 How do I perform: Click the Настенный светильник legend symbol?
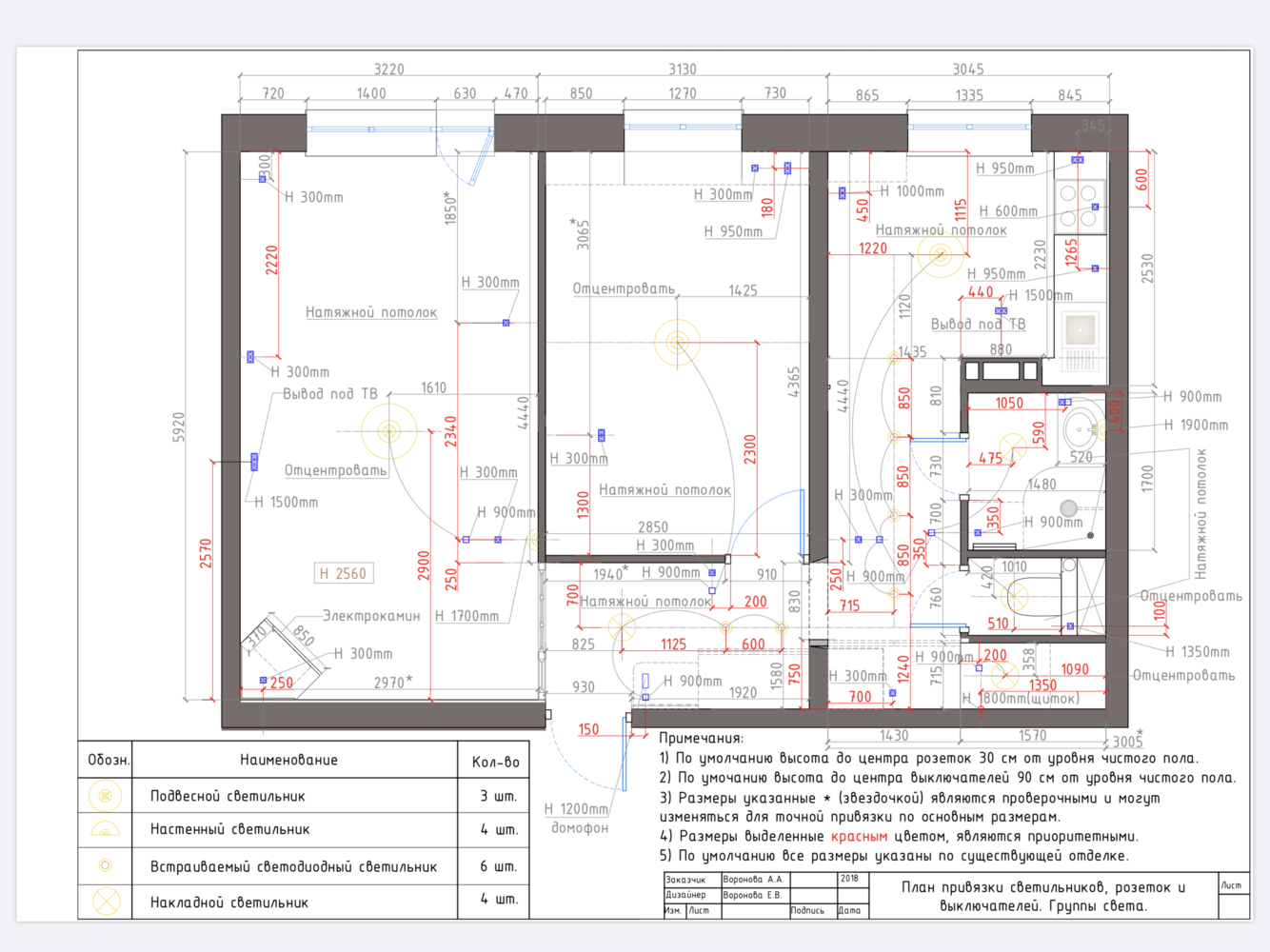click(106, 830)
